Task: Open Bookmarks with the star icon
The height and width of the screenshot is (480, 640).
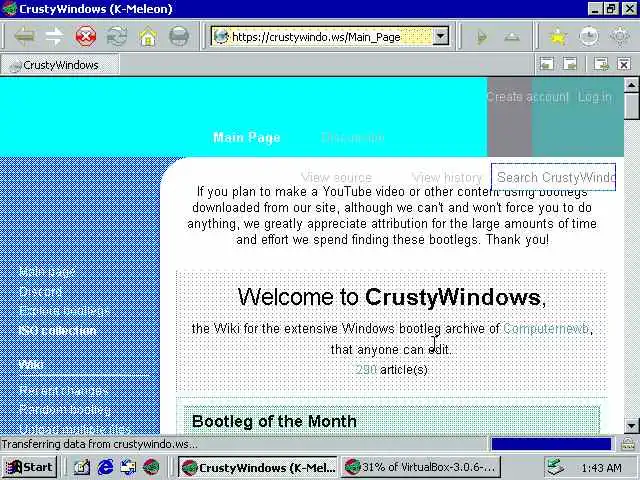Action: [558, 37]
